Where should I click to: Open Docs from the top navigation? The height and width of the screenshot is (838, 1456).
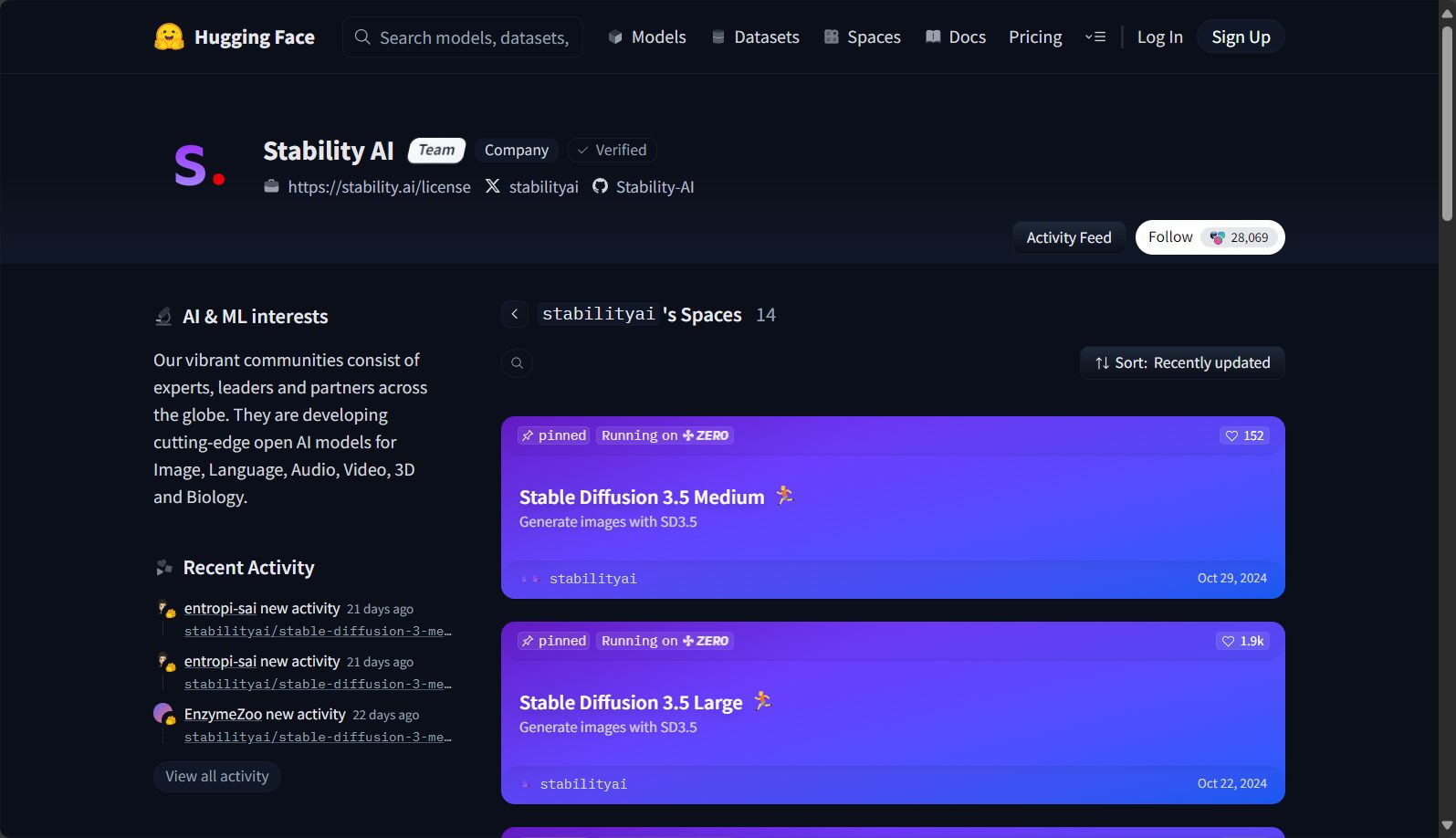click(956, 37)
